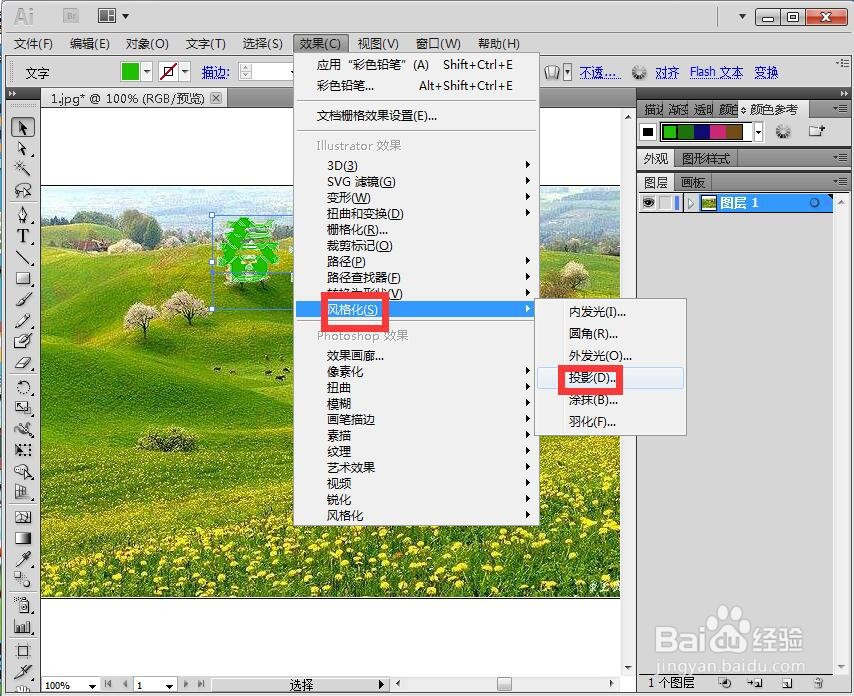Choose 投影(D)... from stylize submenu

click(610, 378)
